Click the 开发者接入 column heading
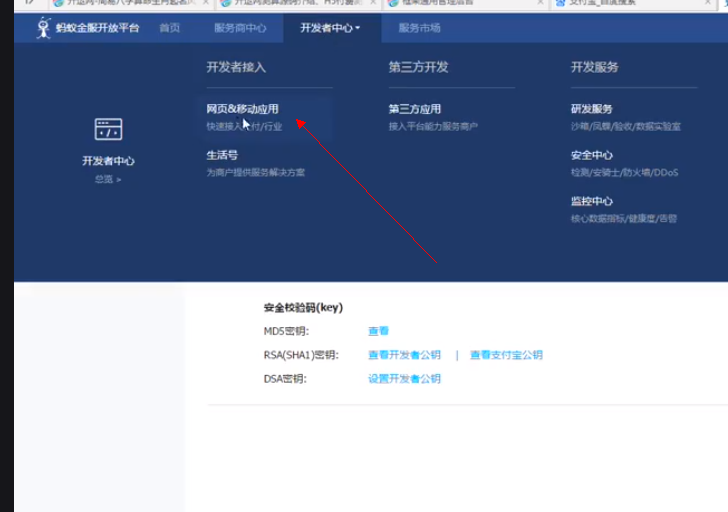Image resolution: width=728 pixels, height=512 pixels. click(x=236, y=67)
